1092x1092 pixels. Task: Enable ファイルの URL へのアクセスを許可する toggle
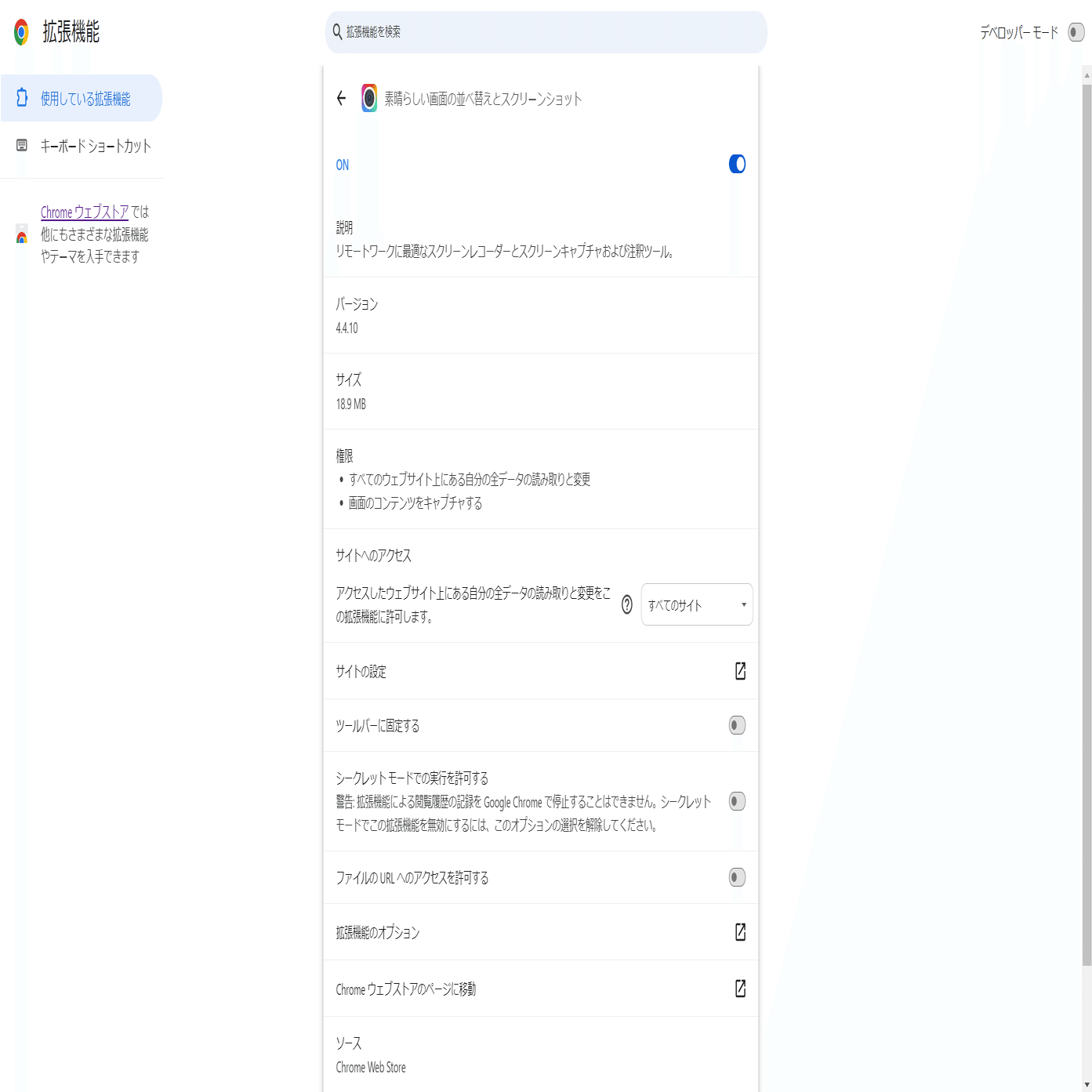pos(737,877)
